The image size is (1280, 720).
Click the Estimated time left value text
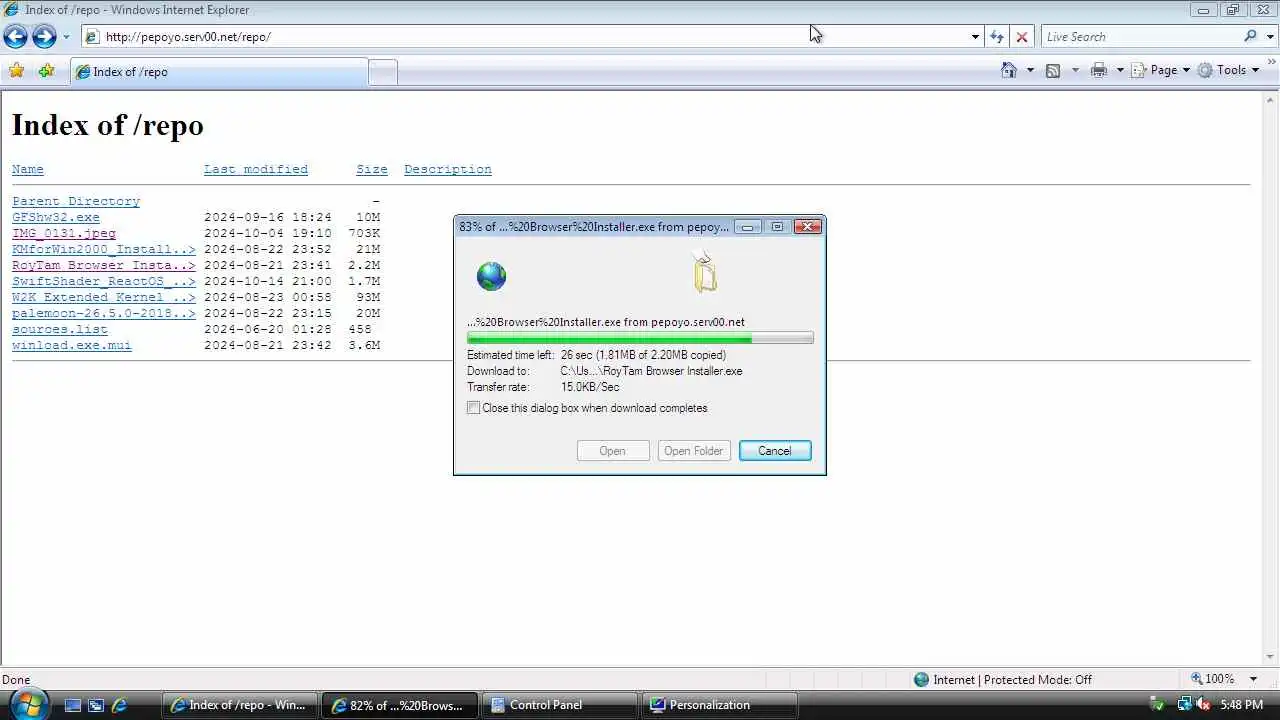643,355
